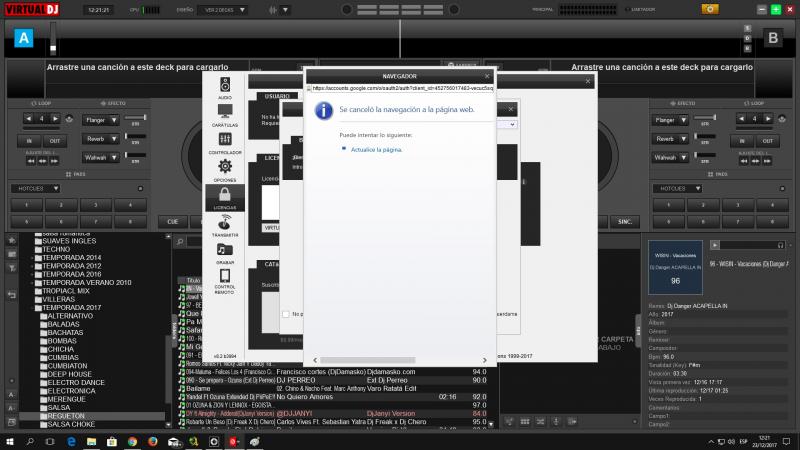Open the Transmitir broadcast section
This screenshot has width=800, height=450.
pos(224,226)
